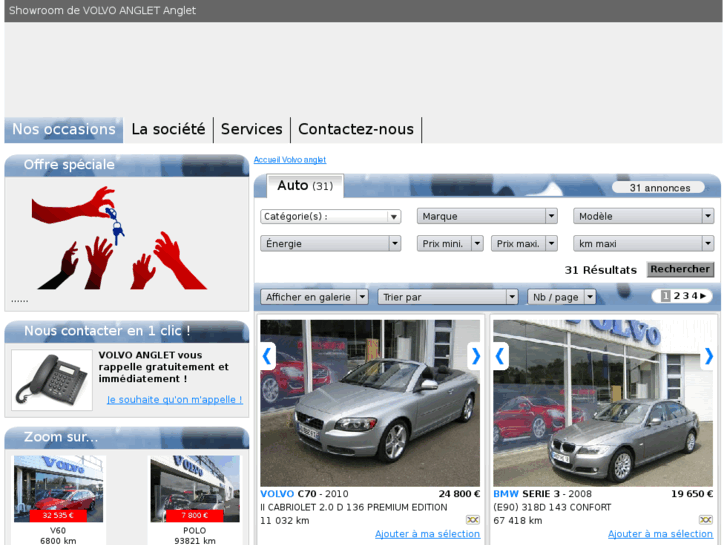Open the V60 zoom thumbnail
This screenshot has height=545, width=727.
58,489
